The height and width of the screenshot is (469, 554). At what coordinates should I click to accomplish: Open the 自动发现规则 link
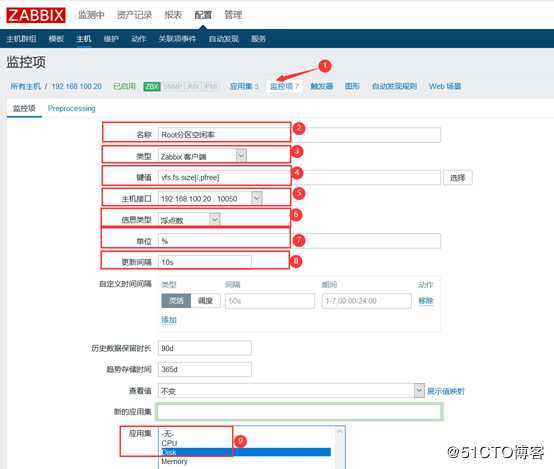tap(394, 86)
